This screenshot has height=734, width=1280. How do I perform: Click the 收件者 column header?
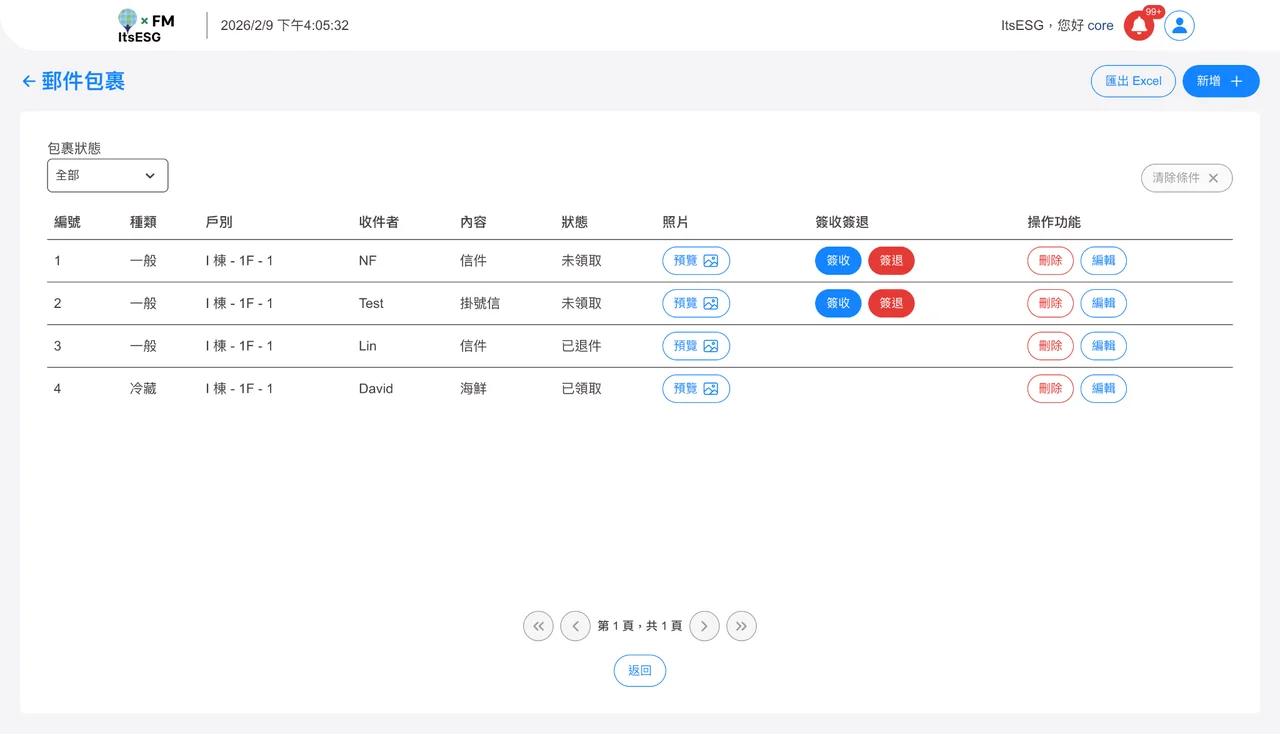click(x=379, y=222)
